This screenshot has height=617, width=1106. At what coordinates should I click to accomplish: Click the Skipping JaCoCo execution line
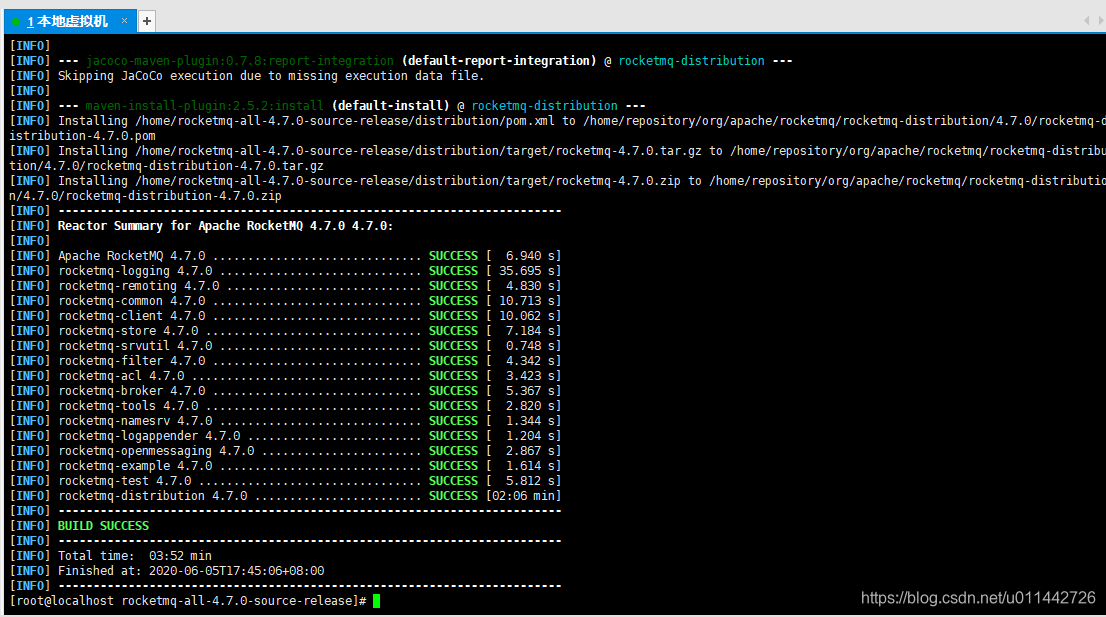[x=247, y=76]
